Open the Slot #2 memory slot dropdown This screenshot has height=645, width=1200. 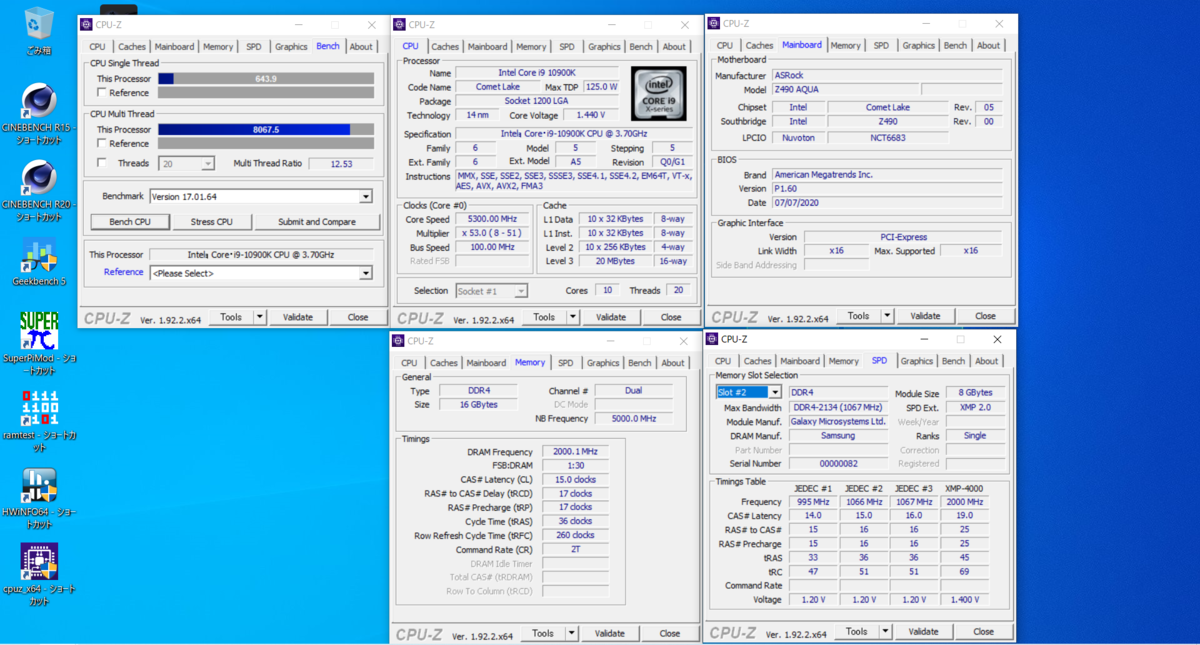(x=749, y=393)
